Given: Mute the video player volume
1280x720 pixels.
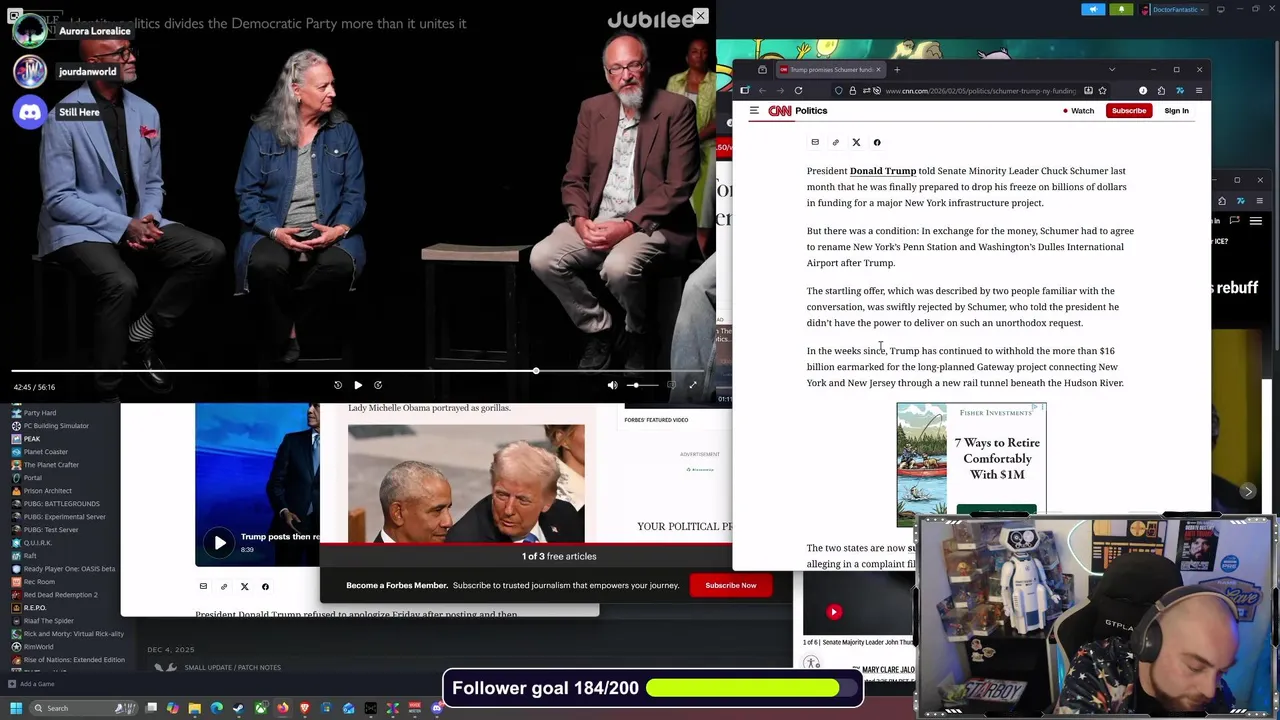Looking at the screenshot, I should (x=613, y=385).
